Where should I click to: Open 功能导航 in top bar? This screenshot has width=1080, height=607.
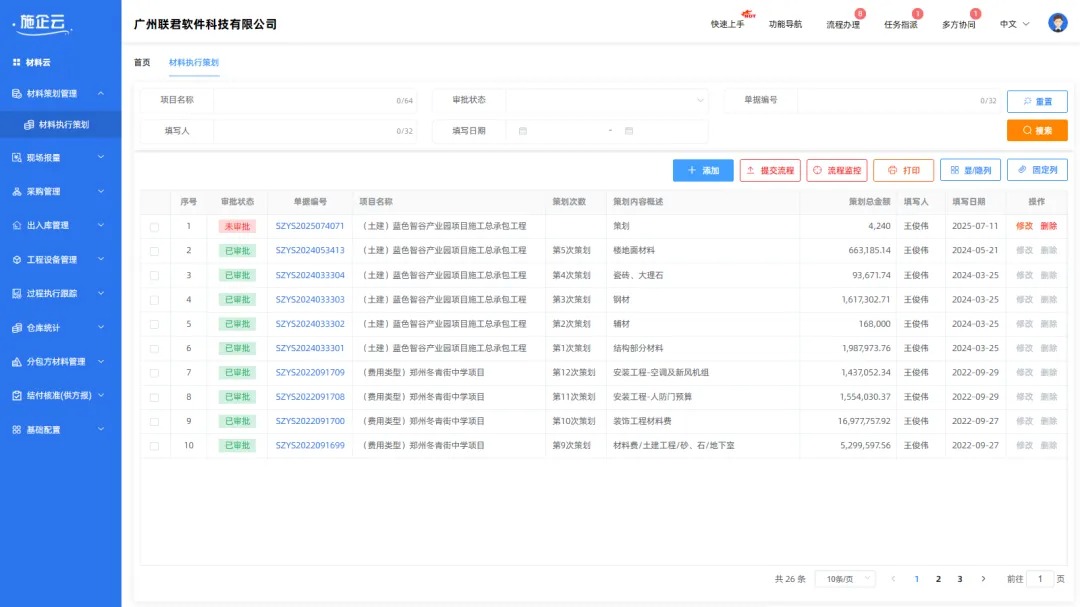click(785, 24)
